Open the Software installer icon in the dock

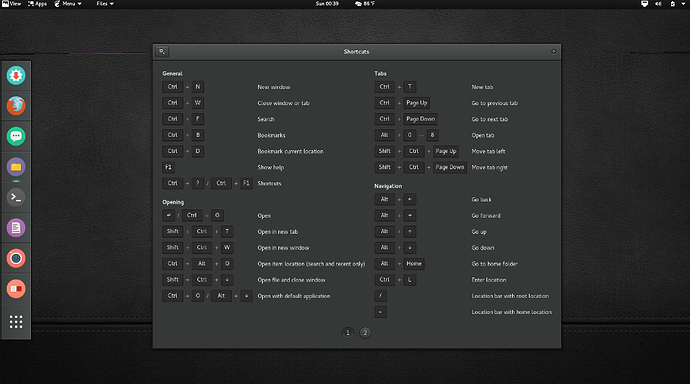pos(16,76)
